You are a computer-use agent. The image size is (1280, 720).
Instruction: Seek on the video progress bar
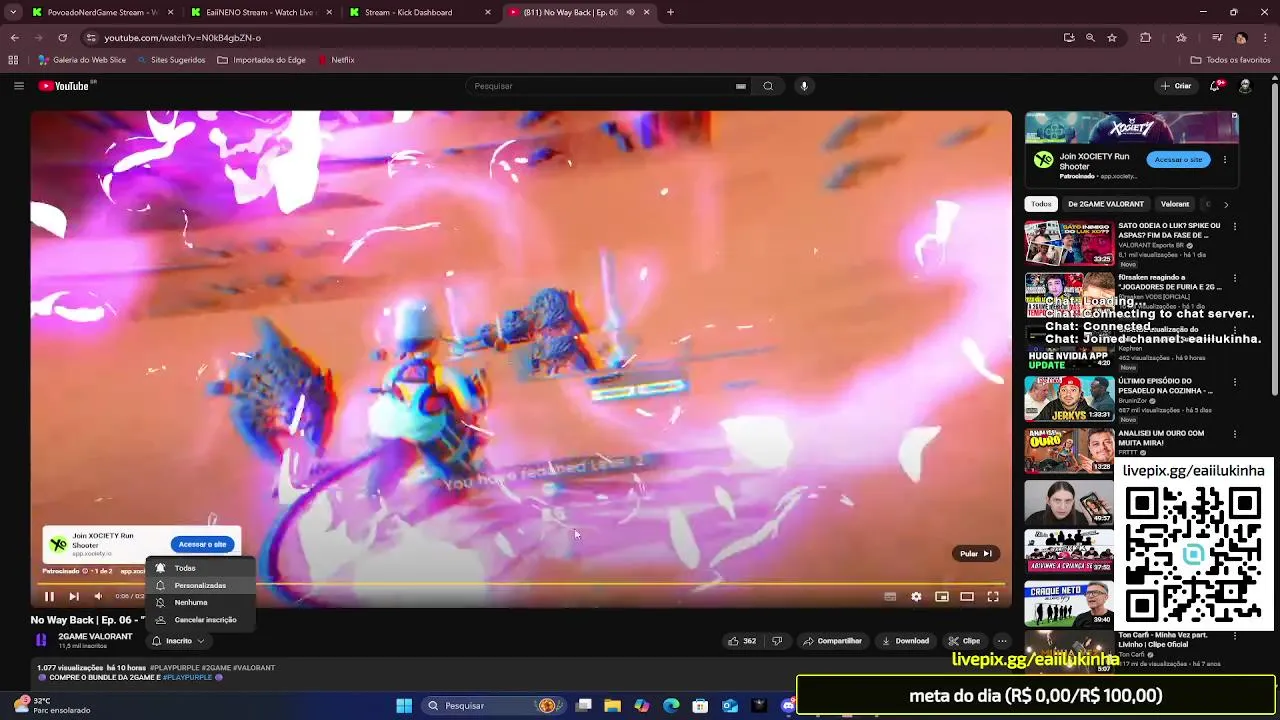[x=520, y=584]
